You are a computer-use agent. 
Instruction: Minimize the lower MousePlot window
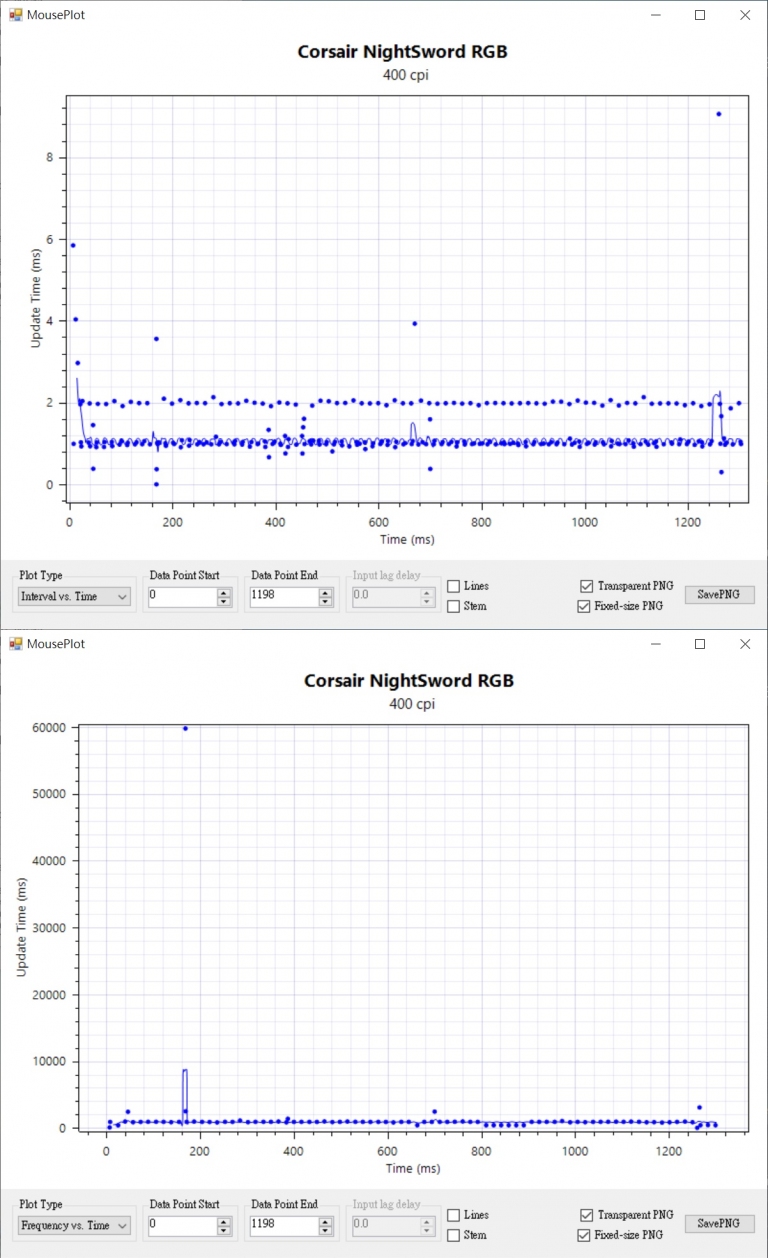tap(656, 644)
